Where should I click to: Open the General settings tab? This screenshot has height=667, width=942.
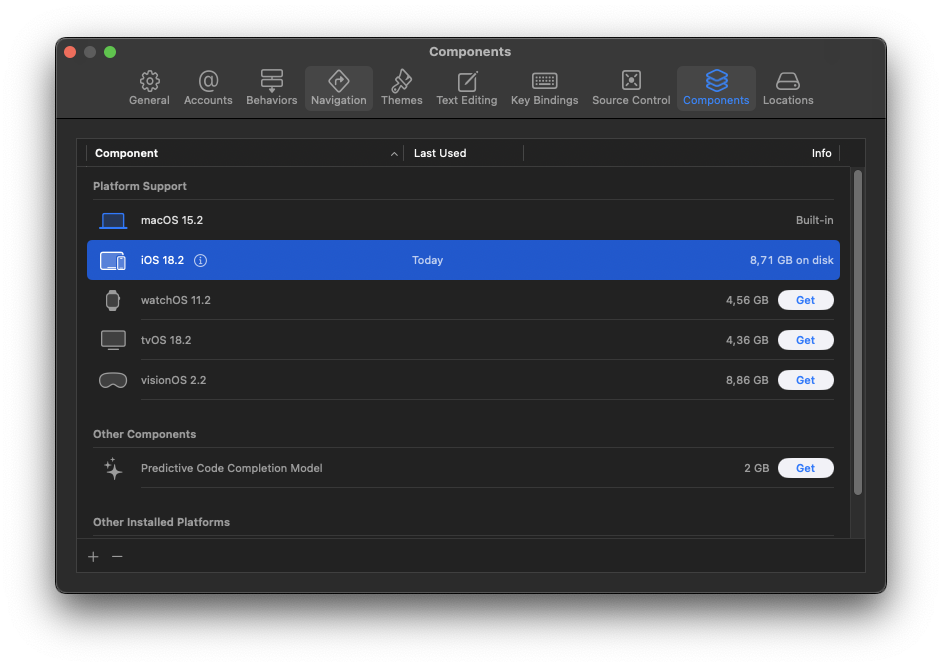tap(149, 88)
